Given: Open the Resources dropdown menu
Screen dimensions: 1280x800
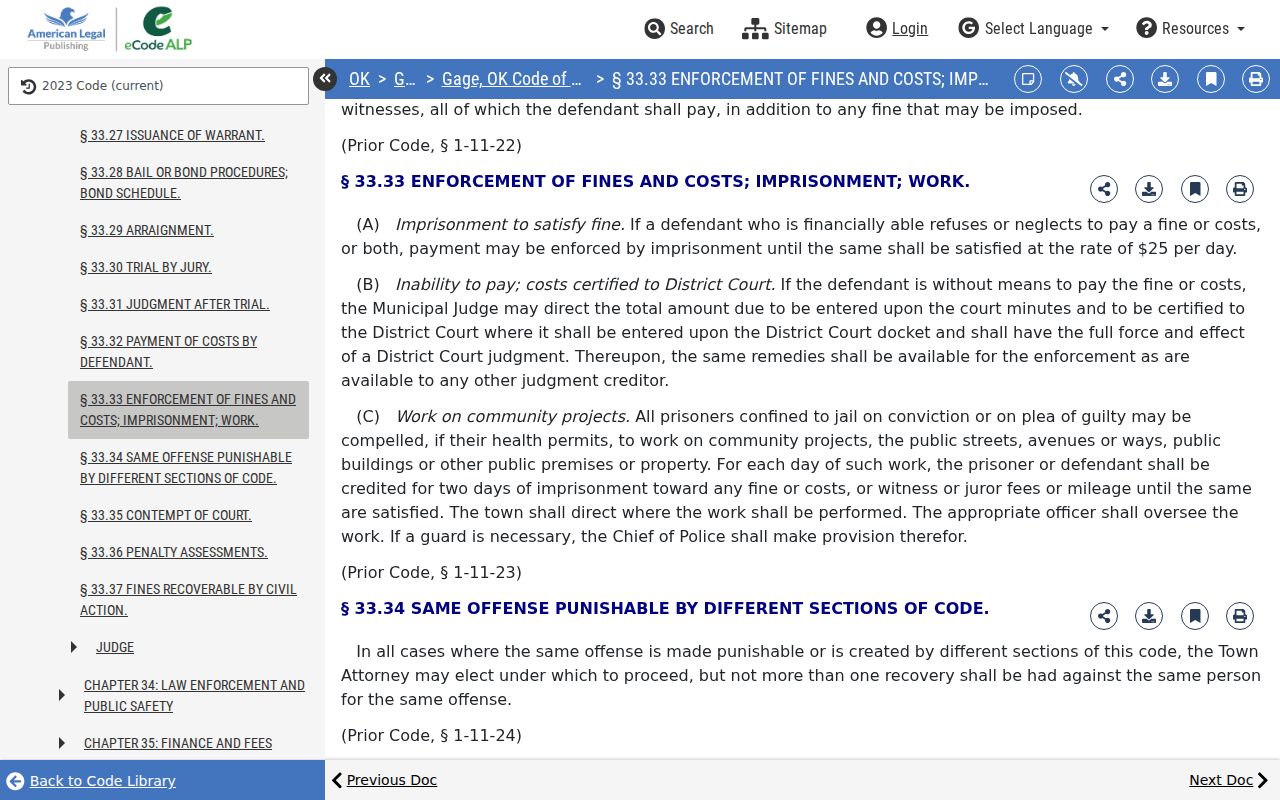Looking at the screenshot, I should [x=1190, y=29].
